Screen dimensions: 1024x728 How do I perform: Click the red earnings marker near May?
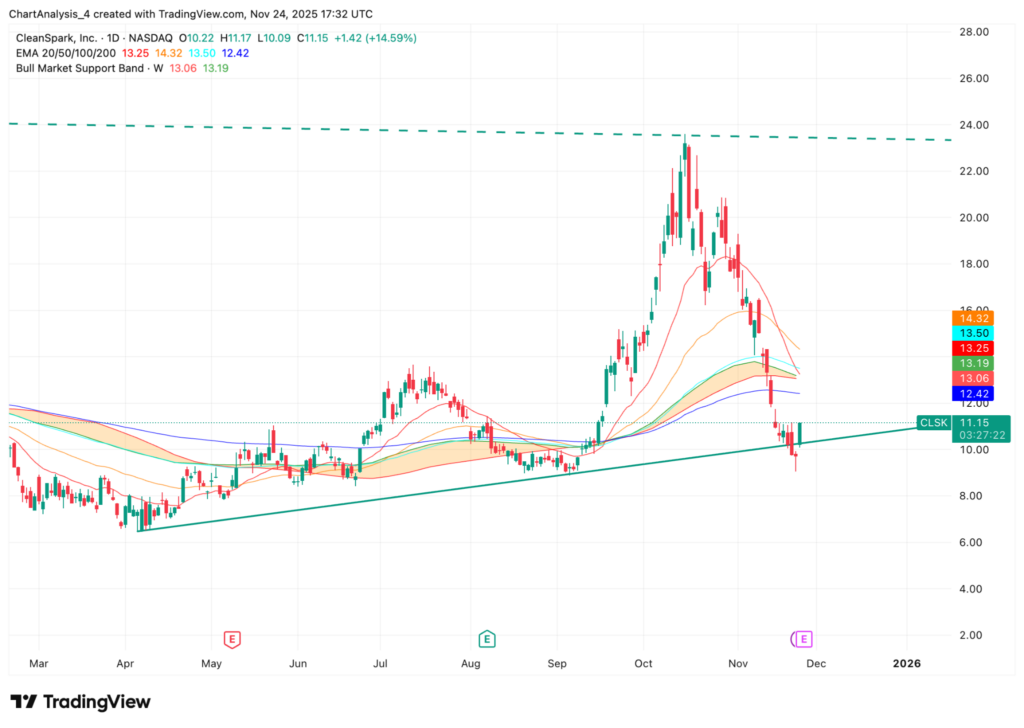(x=232, y=638)
